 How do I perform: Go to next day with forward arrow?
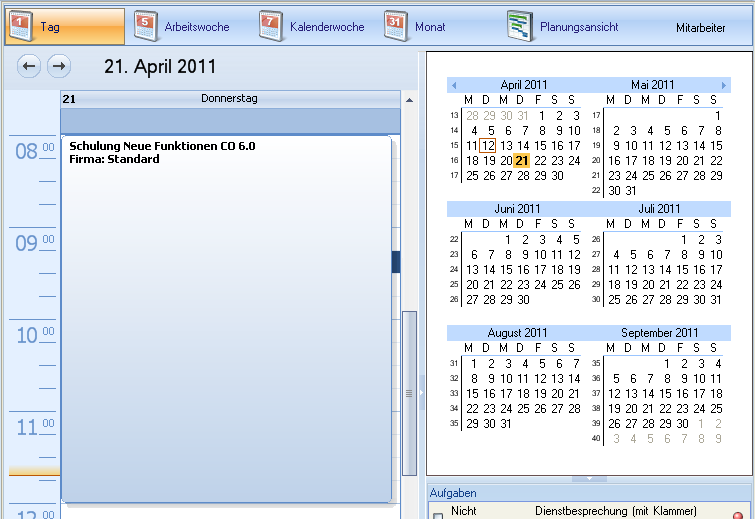click(59, 67)
